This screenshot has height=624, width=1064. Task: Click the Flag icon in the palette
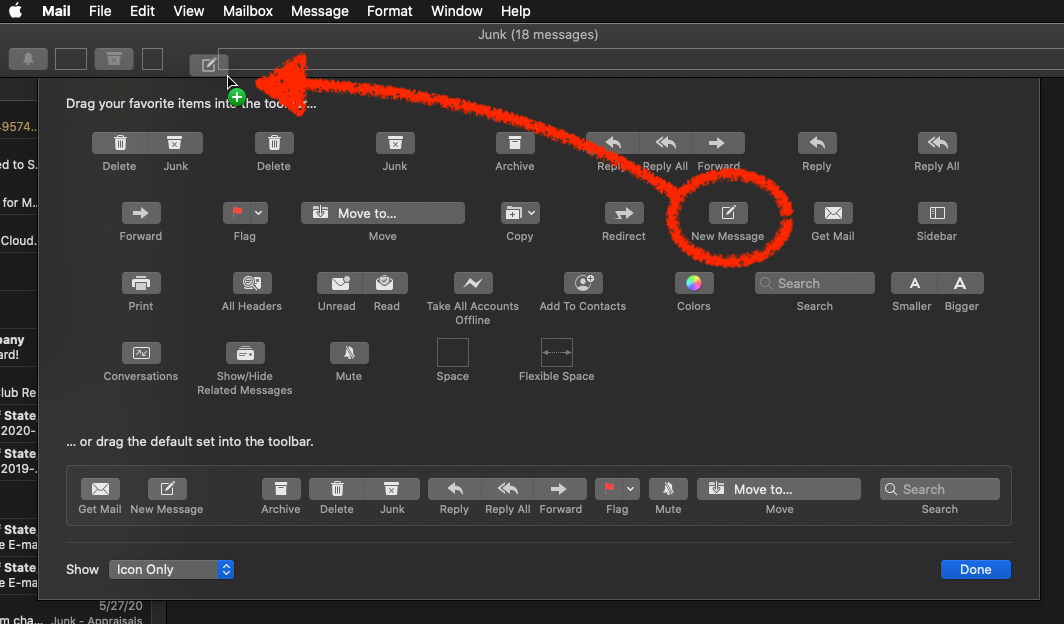(x=237, y=213)
